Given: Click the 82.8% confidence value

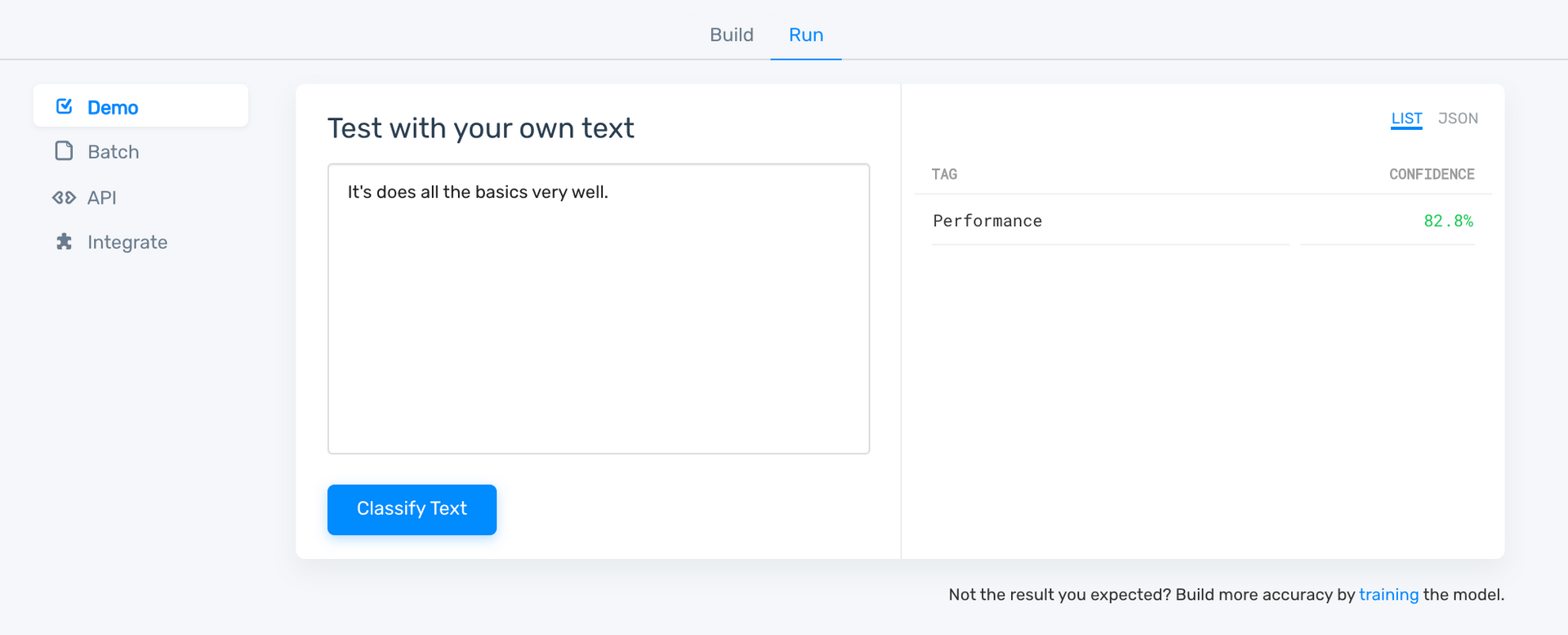Looking at the screenshot, I should pyautogui.click(x=1448, y=221).
